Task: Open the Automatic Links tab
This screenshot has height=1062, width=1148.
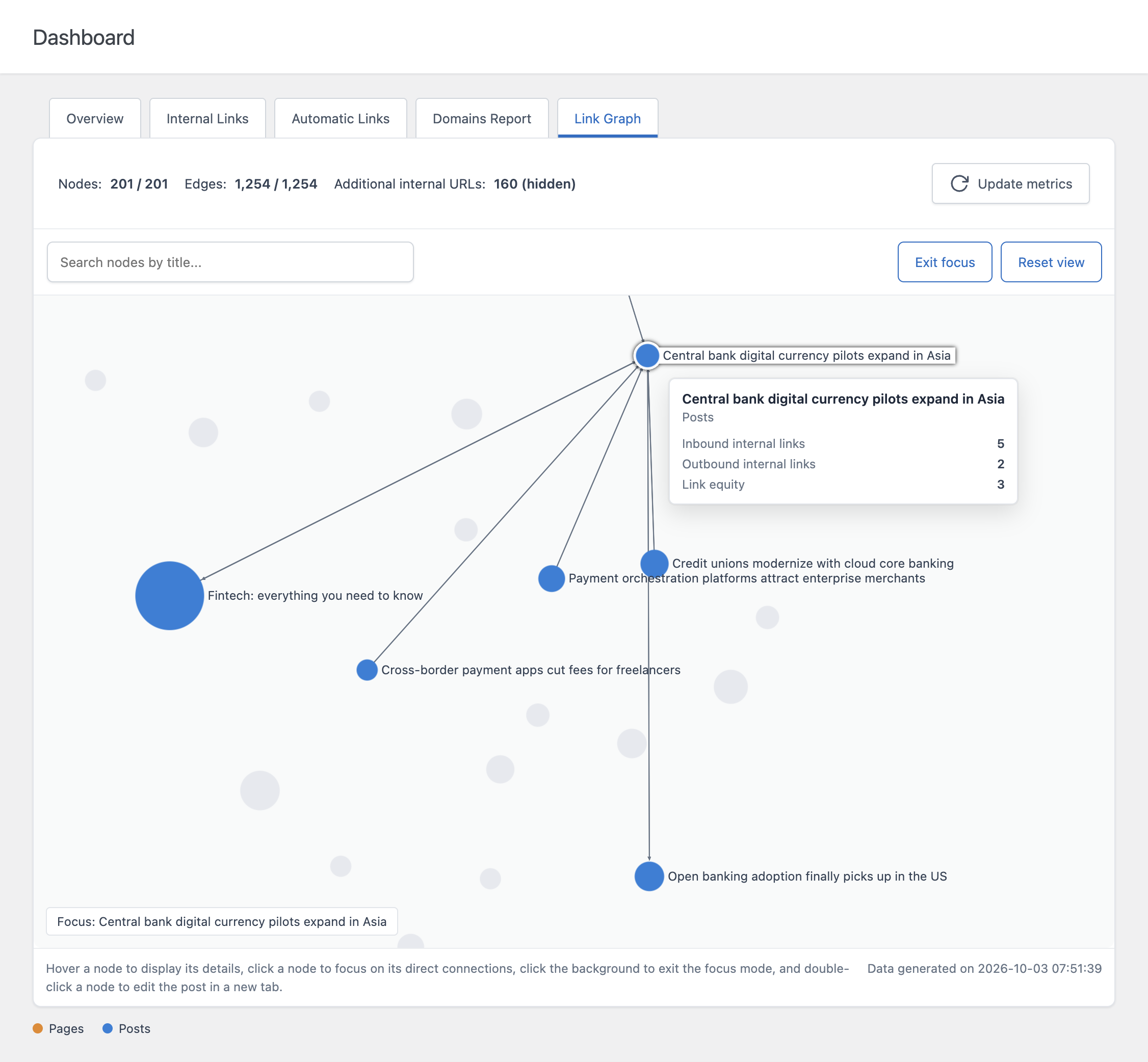Action: [x=341, y=118]
